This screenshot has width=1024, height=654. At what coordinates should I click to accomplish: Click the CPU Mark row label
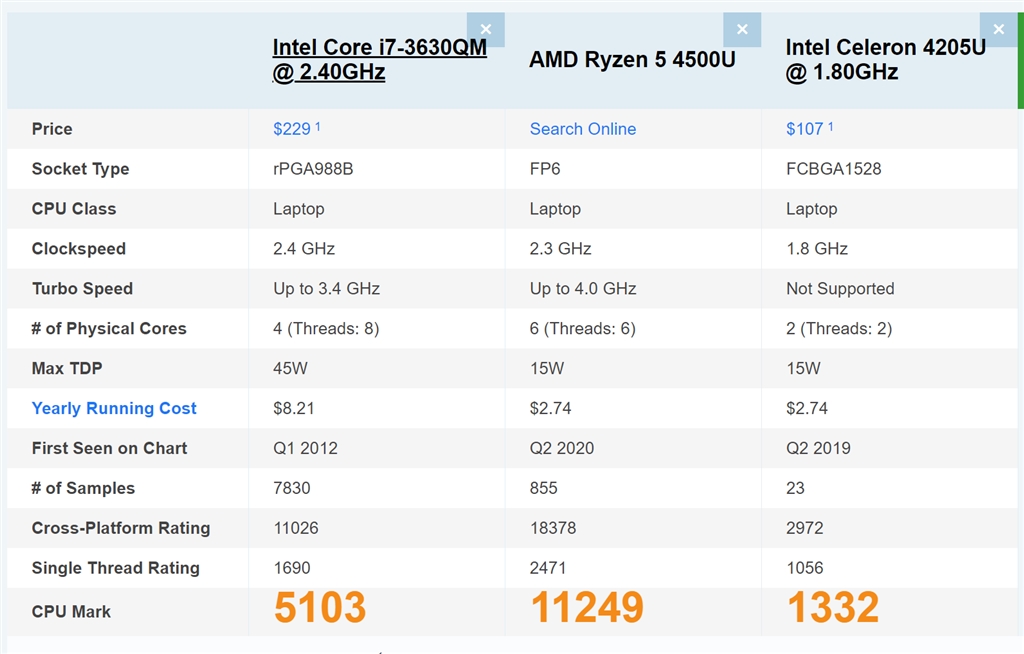[x=71, y=611]
